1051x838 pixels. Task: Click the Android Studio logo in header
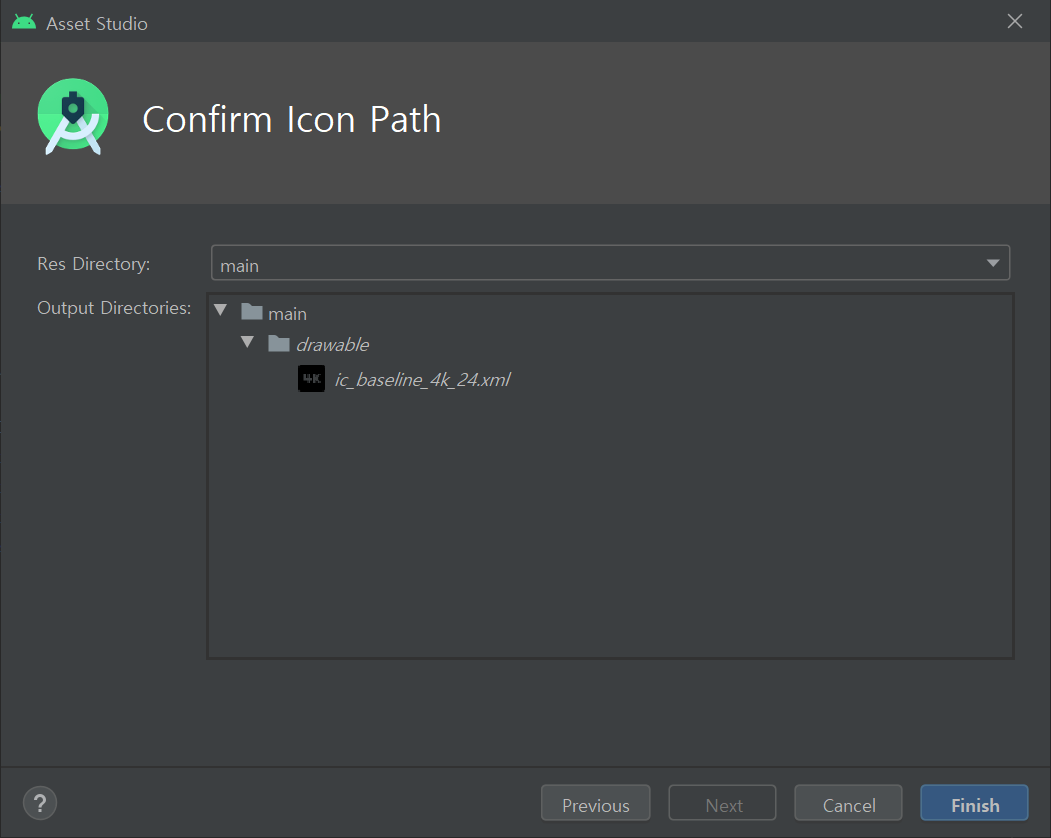(72, 117)
